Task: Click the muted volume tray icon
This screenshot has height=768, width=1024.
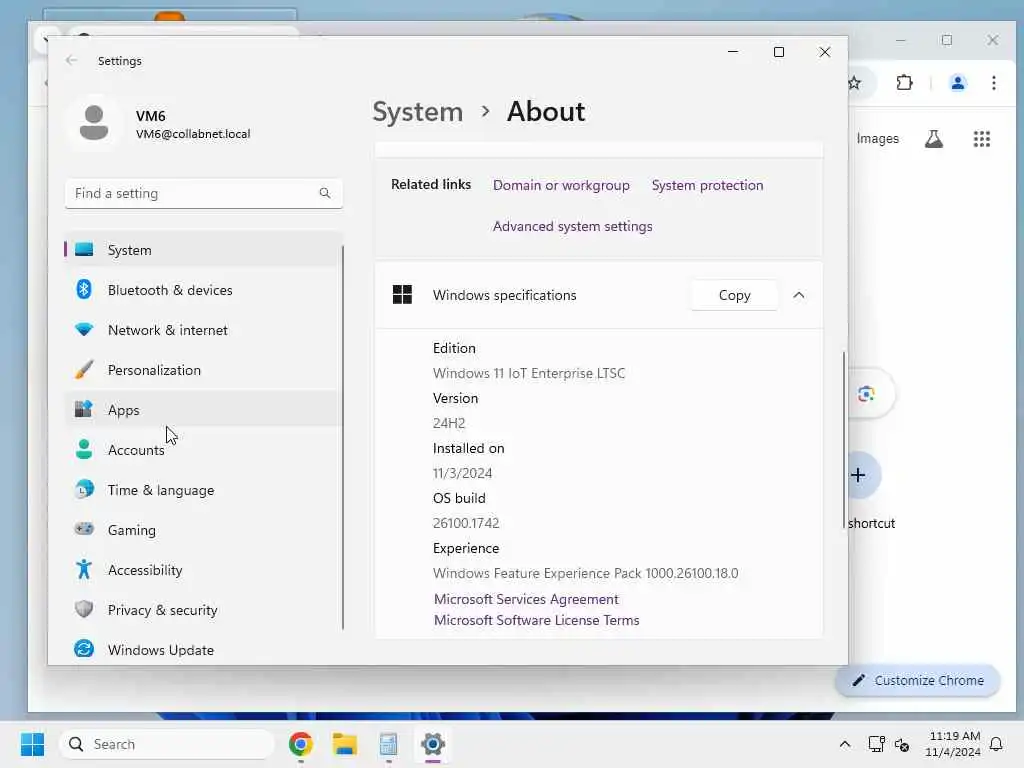Action: pyautogui.click(x=902, y=744)
